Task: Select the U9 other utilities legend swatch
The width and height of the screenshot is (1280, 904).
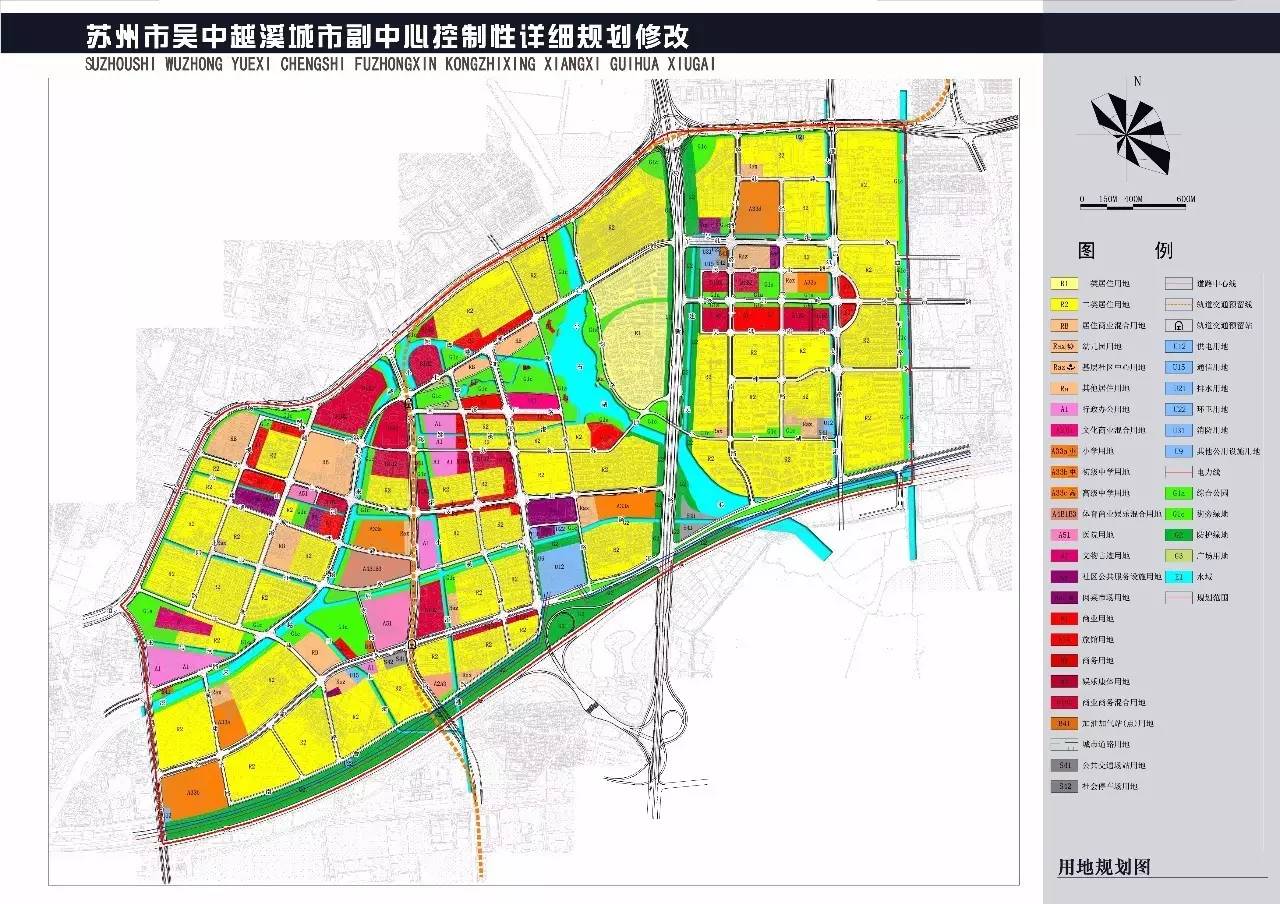Action: (1179, 451)
